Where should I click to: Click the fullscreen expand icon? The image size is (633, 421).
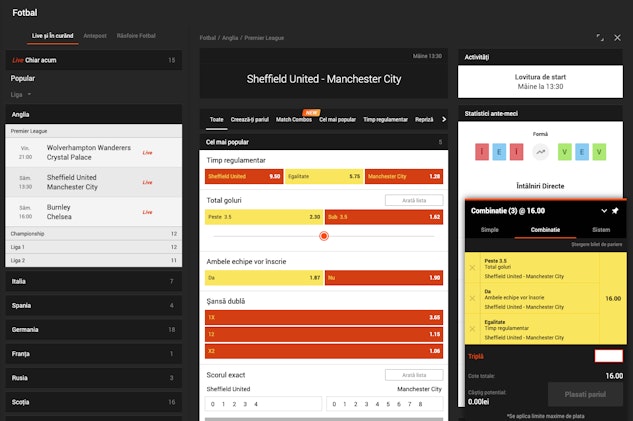[x=600, y=37]
